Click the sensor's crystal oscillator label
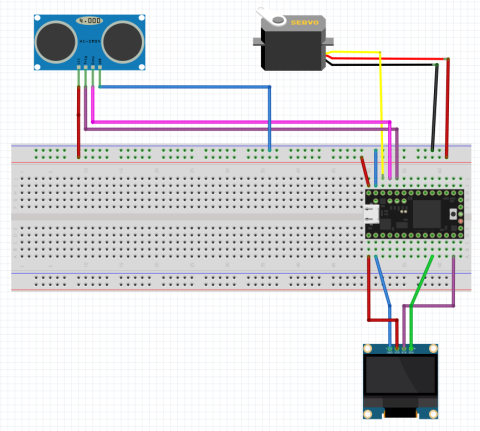The height and width of the screenshot is (431, 480). [89, 21]
